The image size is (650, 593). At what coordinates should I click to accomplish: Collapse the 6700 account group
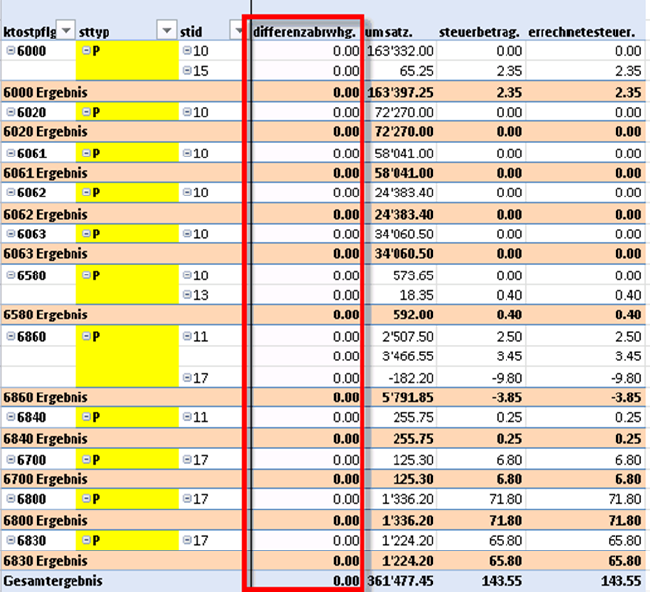pyautogui.click(x=11, y=459)
